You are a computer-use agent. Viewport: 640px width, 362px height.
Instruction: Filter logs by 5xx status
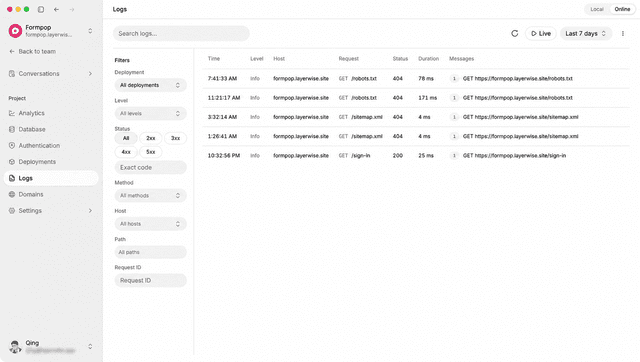pos(151,152)
